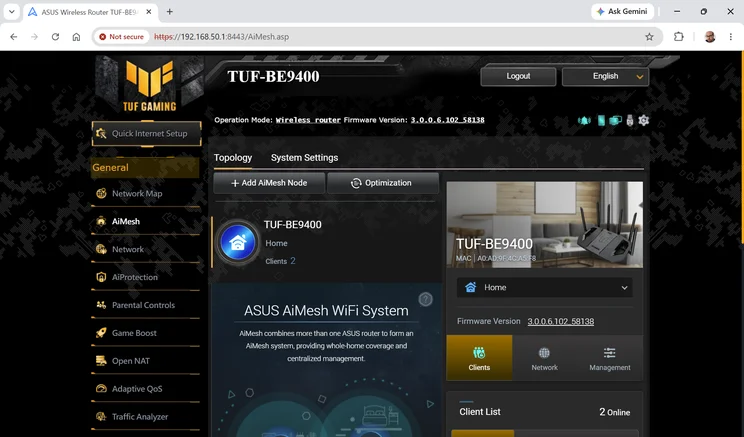
Task: Click Add AiMesh Node button
Action: (269, 183)
